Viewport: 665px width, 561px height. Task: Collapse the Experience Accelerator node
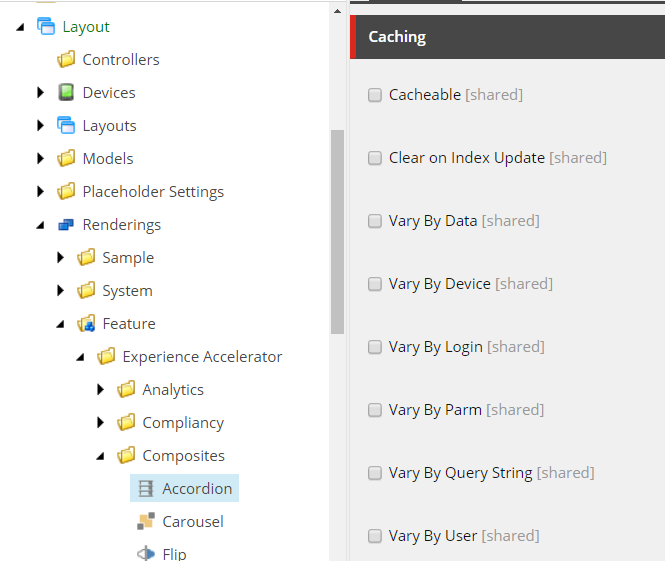coord(81,357)
